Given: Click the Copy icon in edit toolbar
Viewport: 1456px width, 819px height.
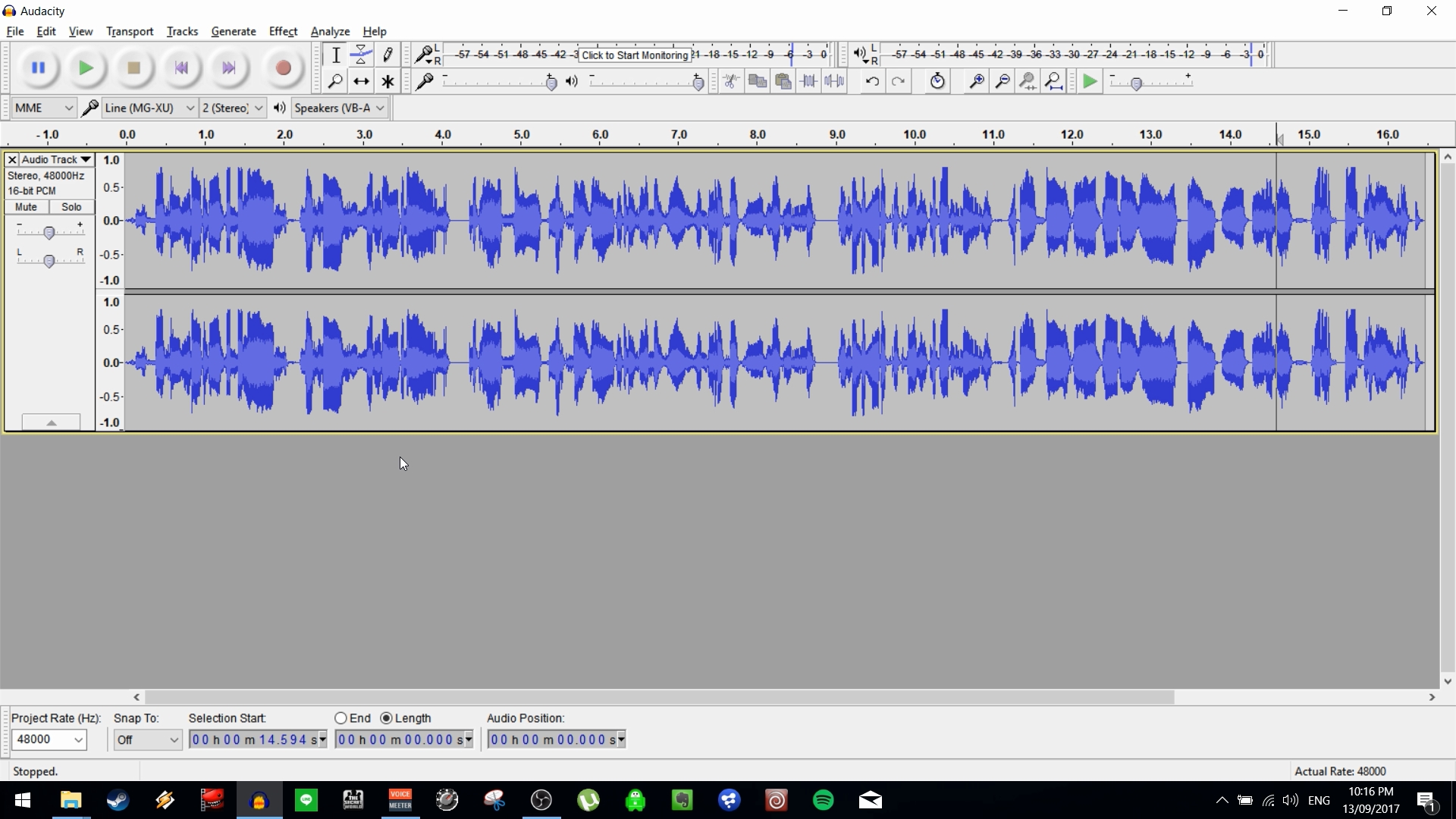Looking at the screenshot, I should [757, 81].
